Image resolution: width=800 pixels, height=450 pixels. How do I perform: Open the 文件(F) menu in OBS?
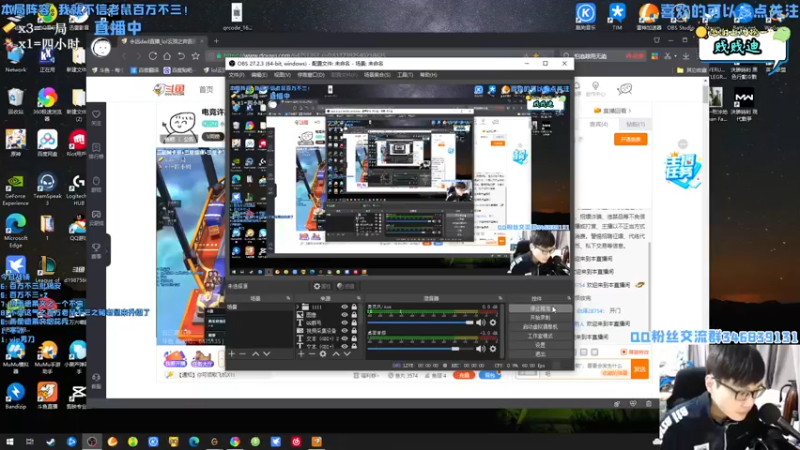[x=236, y=75]
